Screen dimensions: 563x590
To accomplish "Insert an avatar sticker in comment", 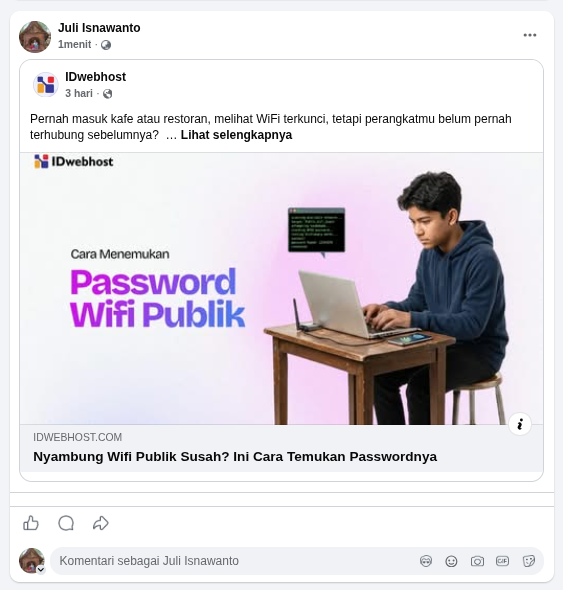I will pos(426,561).
